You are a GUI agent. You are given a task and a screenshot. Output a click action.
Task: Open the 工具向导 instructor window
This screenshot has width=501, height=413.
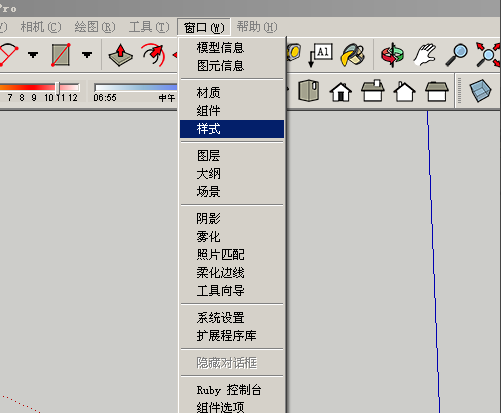[232, 291]
